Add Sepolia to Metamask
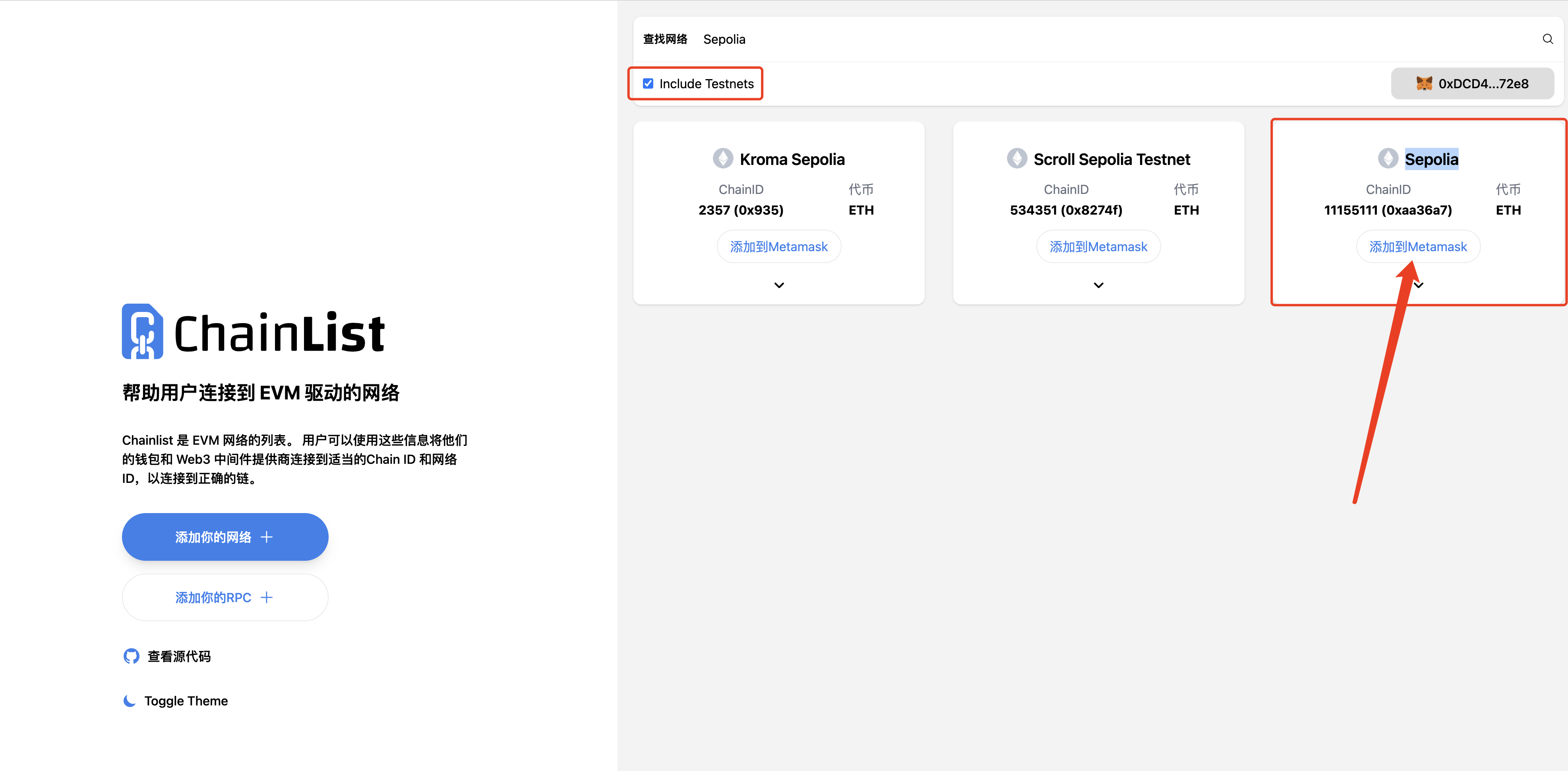Viewport: 1568px width, 771px height. [x=1418, y=247]
